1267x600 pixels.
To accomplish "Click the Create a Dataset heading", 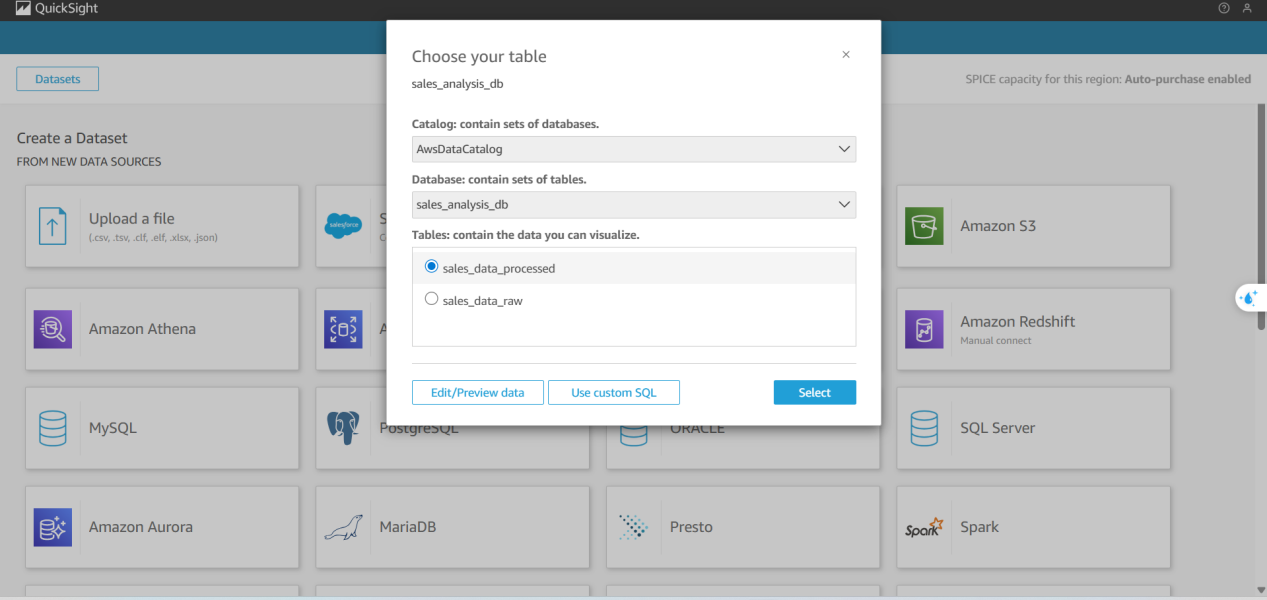I will click(72, 138).
